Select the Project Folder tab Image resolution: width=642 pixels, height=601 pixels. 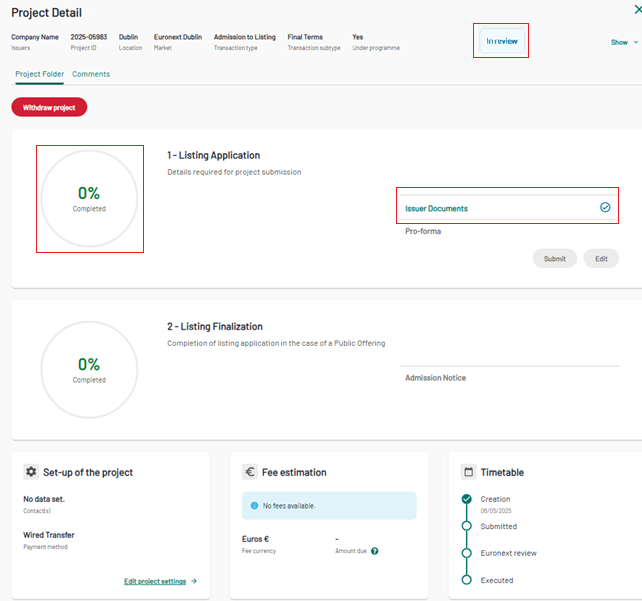[x=40, y=74]
